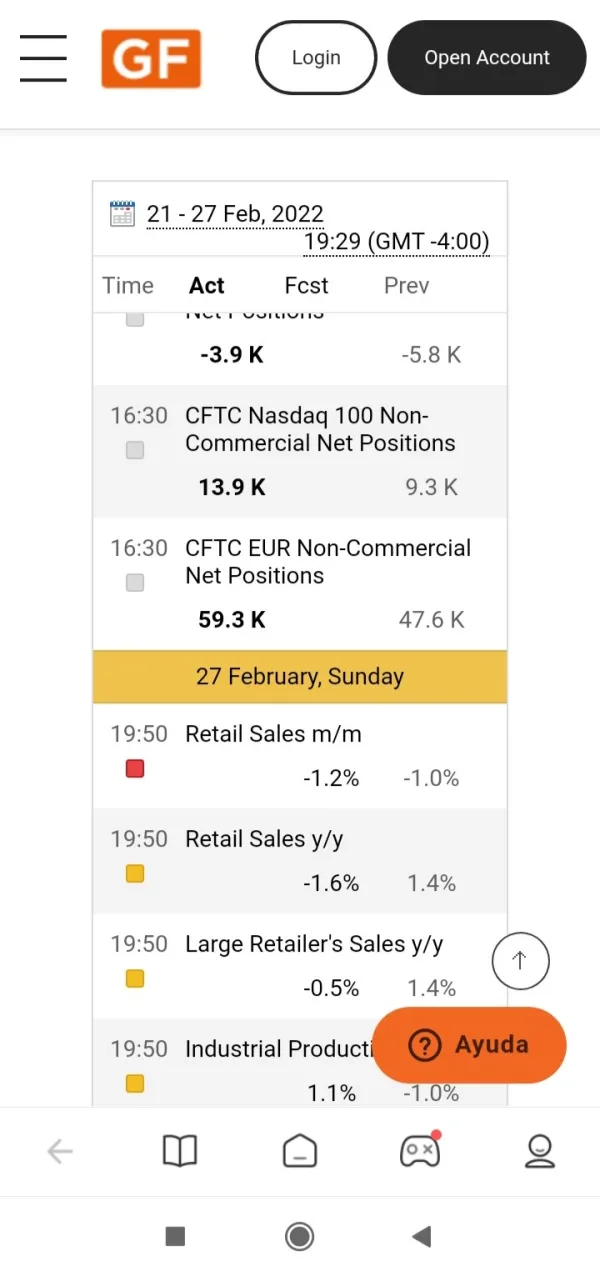Tap the home icon in bottom bar
This screenshot has height=1276, width=600.
point(299,1151)
